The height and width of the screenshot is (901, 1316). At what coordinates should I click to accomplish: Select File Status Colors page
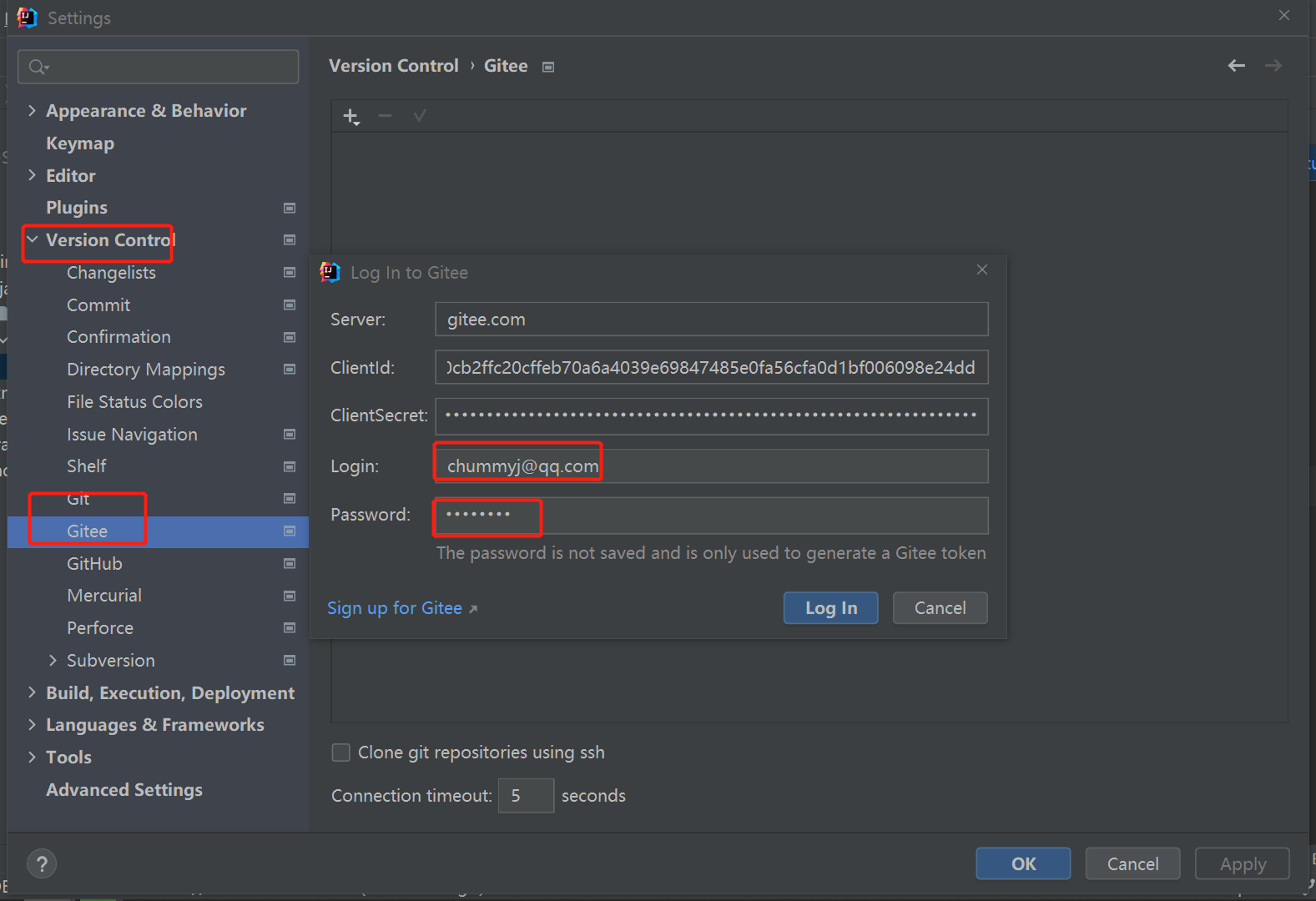coord(134,402)
